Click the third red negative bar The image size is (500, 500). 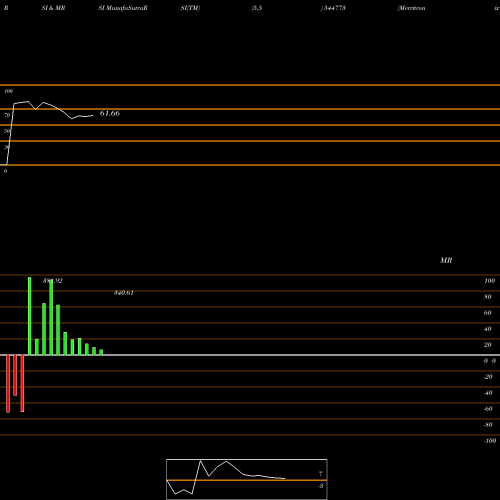[22, 383]
